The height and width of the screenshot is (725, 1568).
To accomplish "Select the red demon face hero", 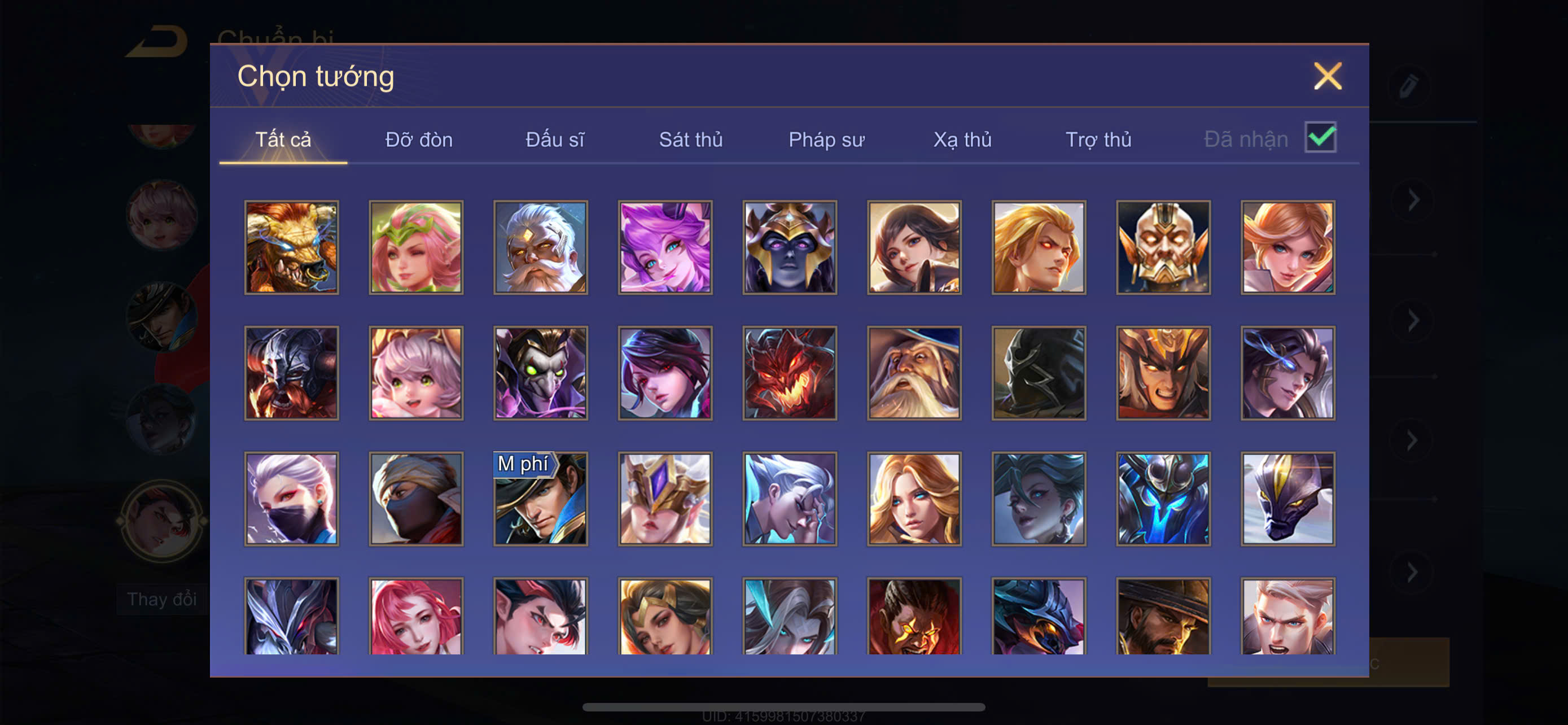I will (790, 373).
